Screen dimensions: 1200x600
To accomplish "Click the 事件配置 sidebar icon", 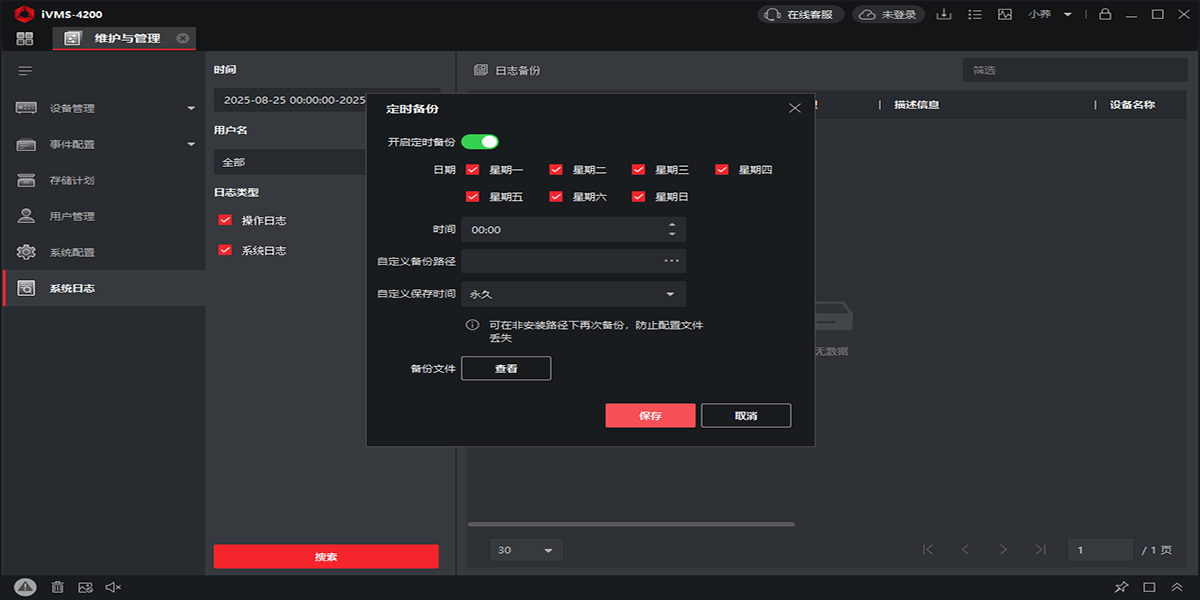I will point(27,144).
